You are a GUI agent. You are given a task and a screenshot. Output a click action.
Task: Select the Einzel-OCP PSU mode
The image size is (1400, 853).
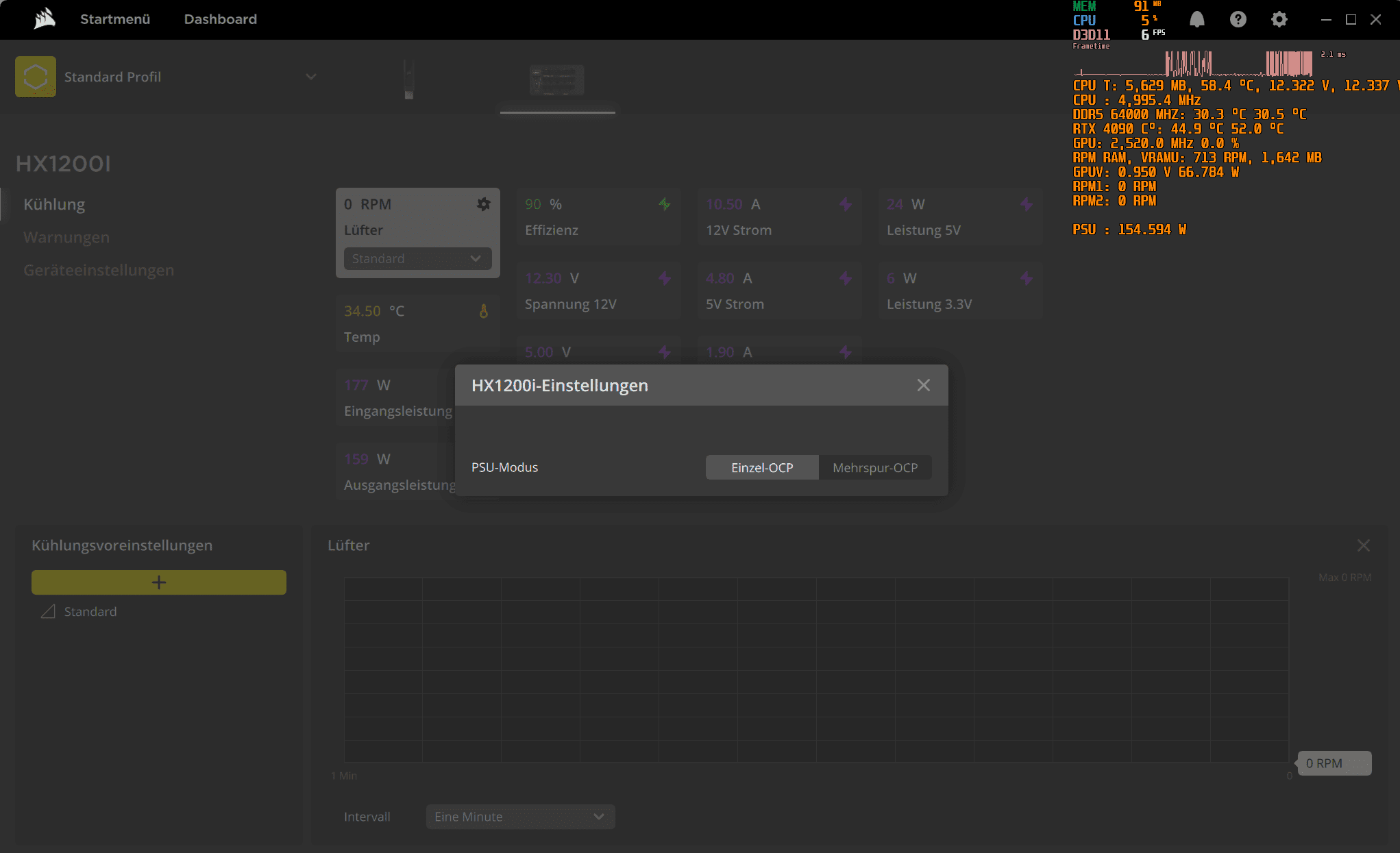tap(761, 467)
